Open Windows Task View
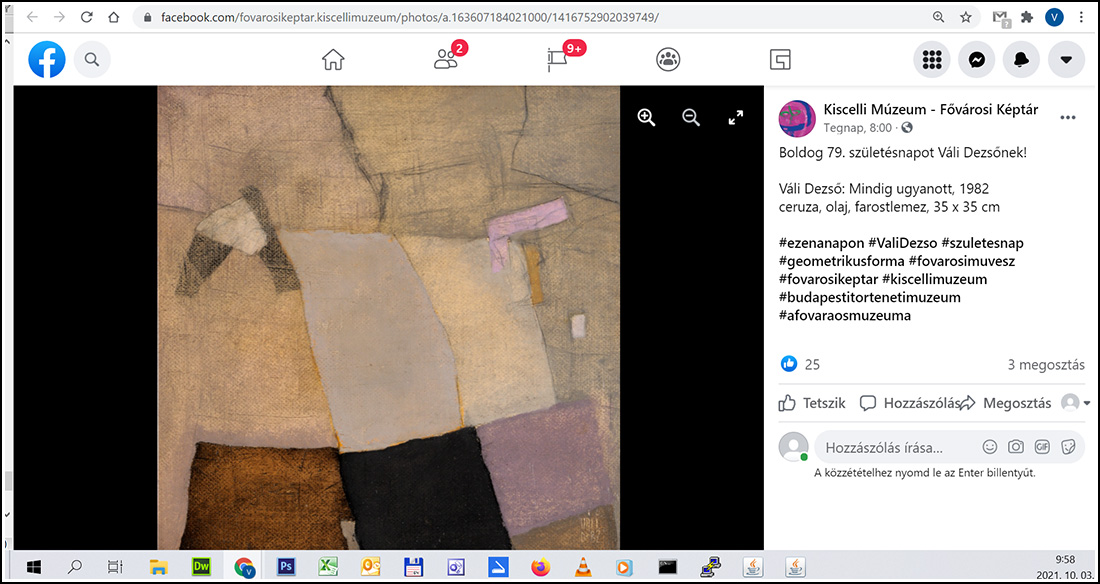1100x584 pixels. [114, 566]
